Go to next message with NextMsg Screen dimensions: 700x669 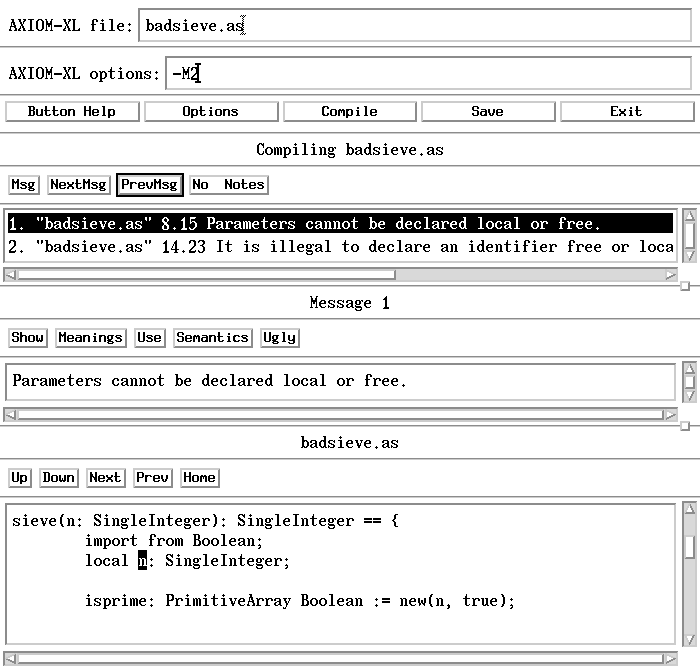[79, 184]
